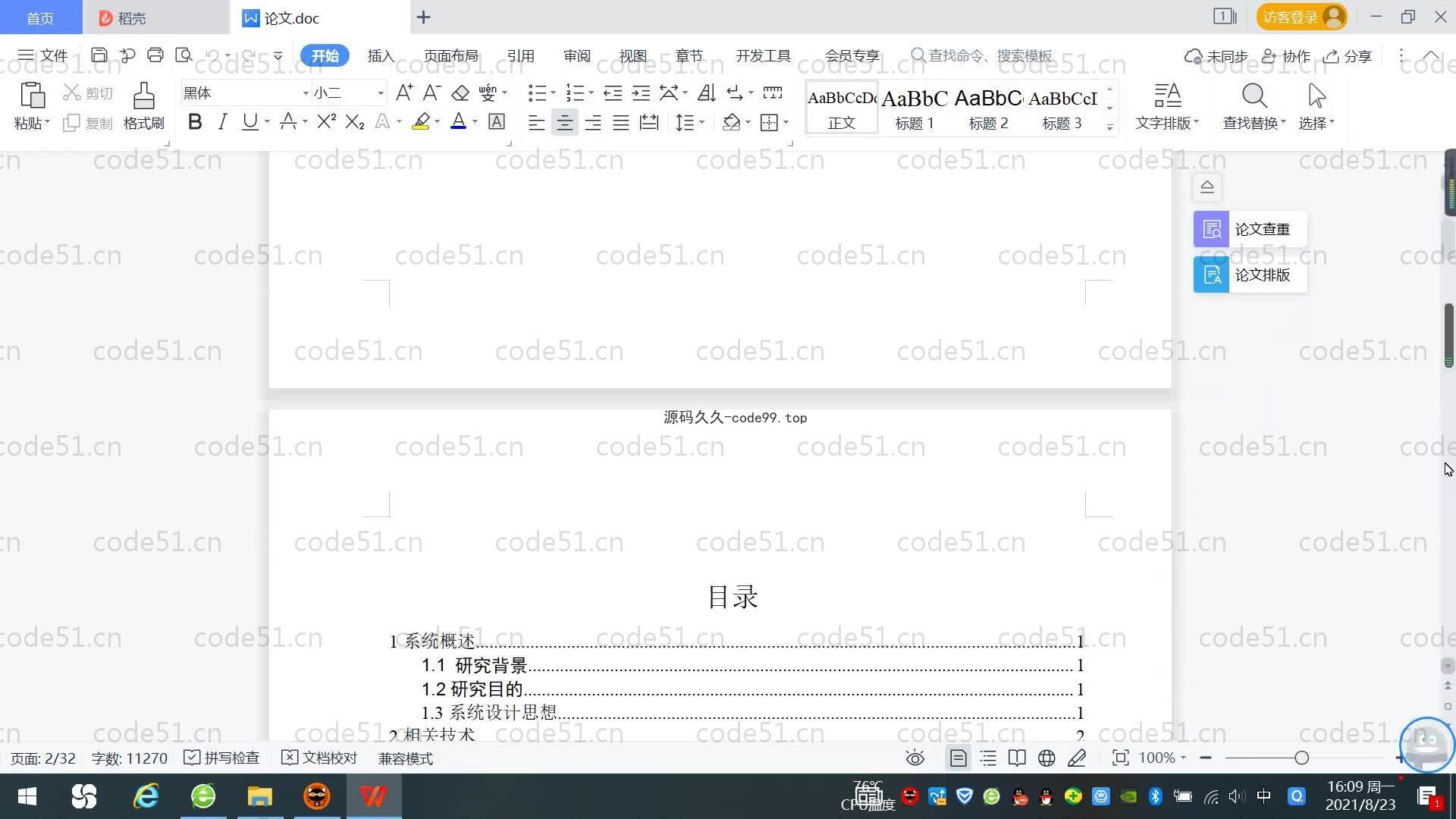Switch to outline view in status bar
Screen dimensions: 1456x819
point(988,758)
